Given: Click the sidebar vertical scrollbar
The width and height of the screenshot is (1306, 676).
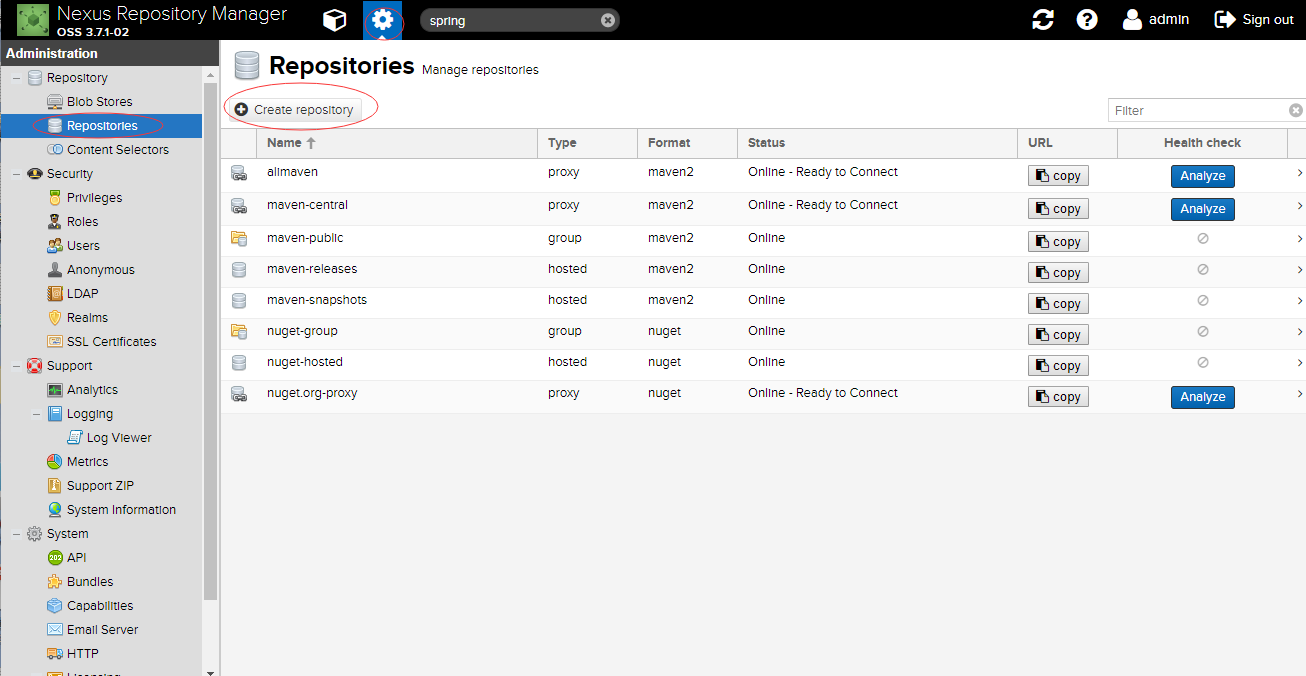Looking at the screenshot, I should click(x=210, y=341).
